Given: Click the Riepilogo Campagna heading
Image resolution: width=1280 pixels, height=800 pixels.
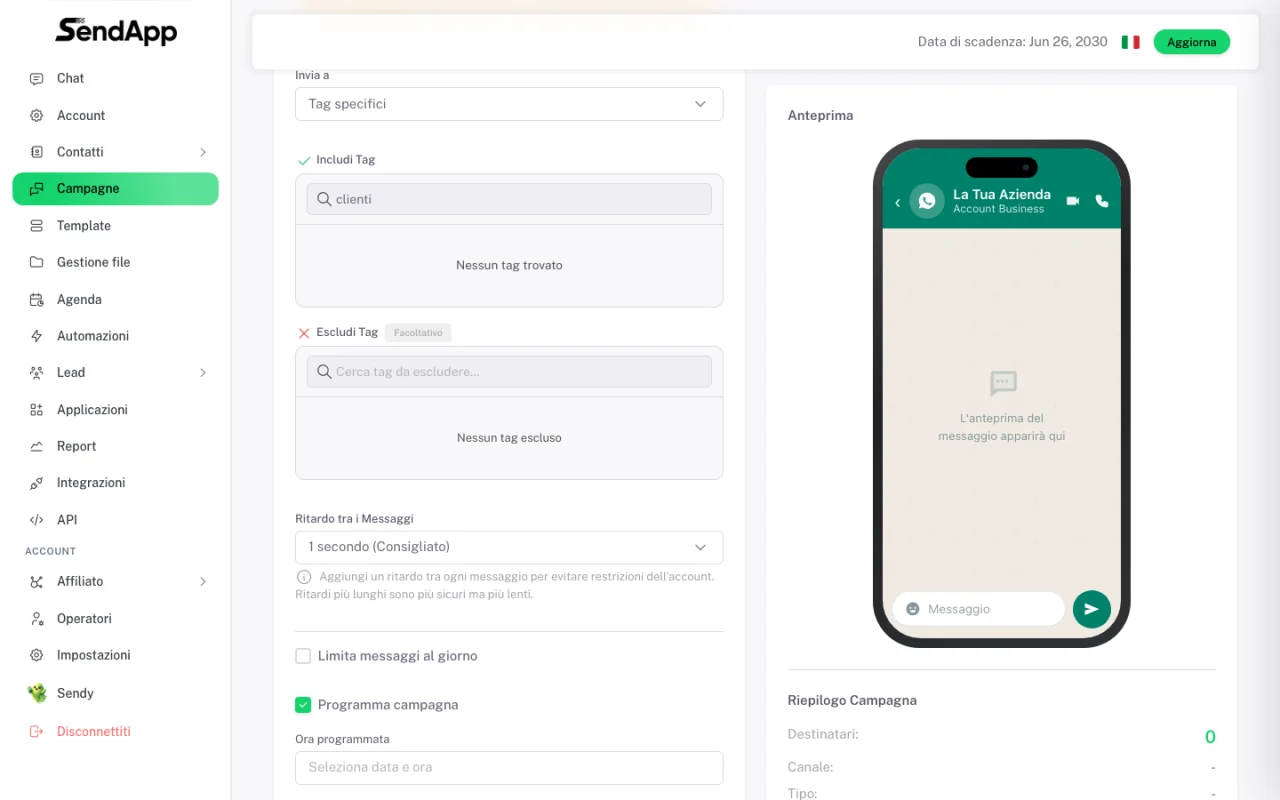Looking at the screenshot, I should tap(852, 700).
